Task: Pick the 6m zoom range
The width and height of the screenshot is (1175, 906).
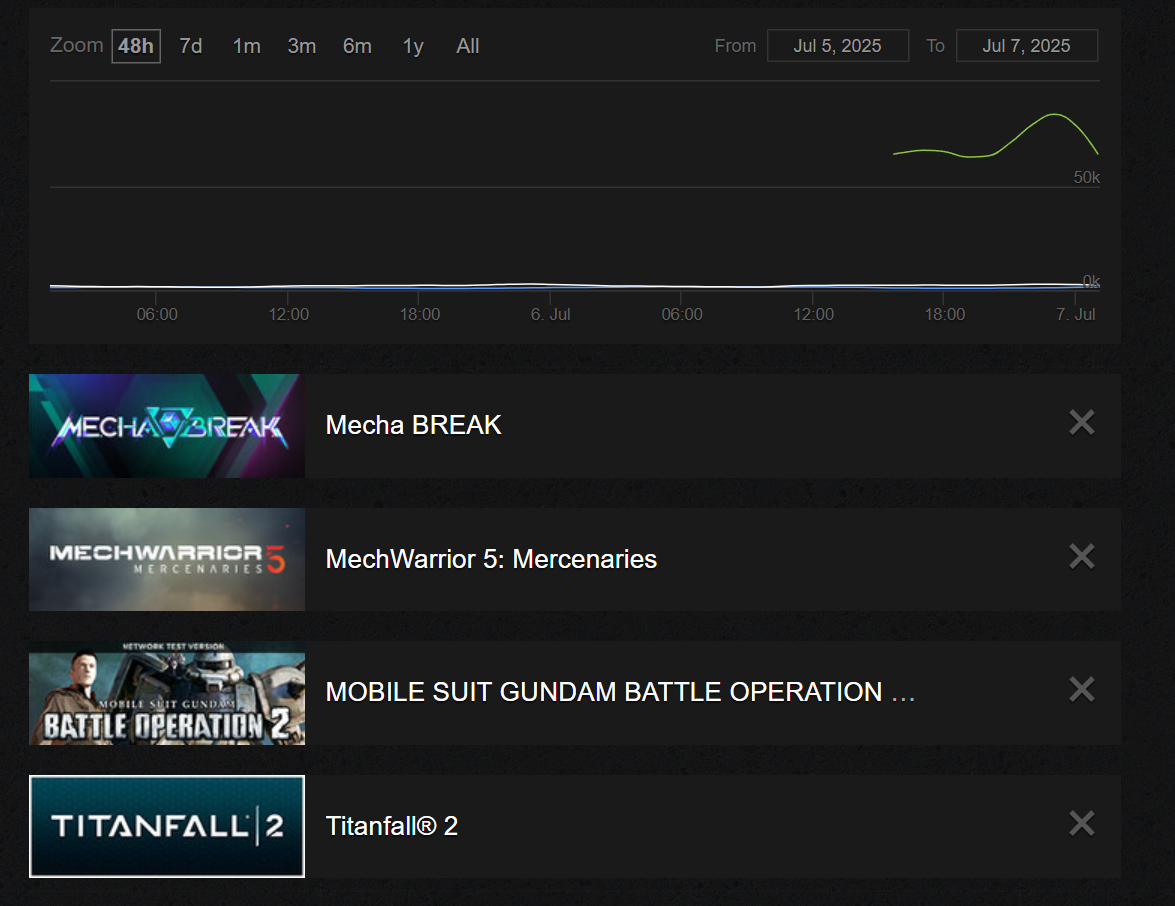Action: pyautogui.click(x=357, y=46)
